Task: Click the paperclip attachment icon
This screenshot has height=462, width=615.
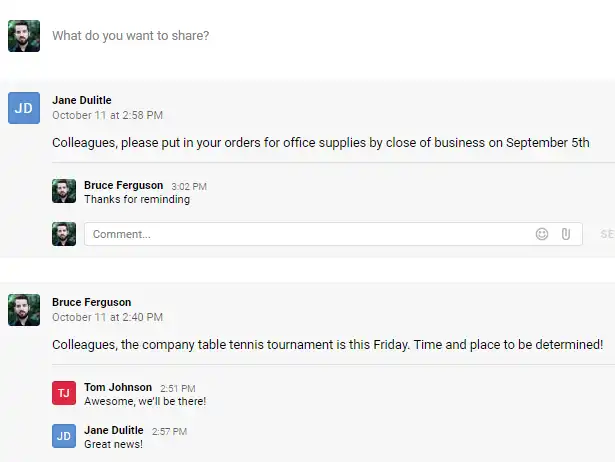Action: [x=566, y=234]
